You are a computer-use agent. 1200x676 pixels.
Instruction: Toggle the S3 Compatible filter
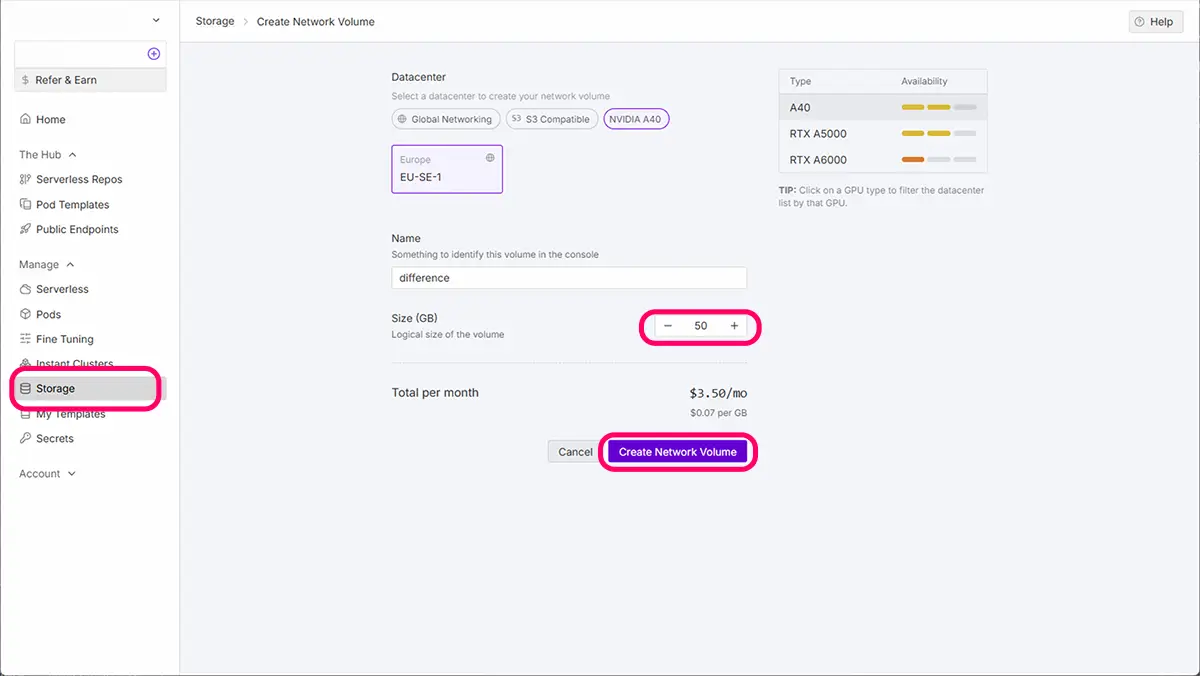coord(551,119)
